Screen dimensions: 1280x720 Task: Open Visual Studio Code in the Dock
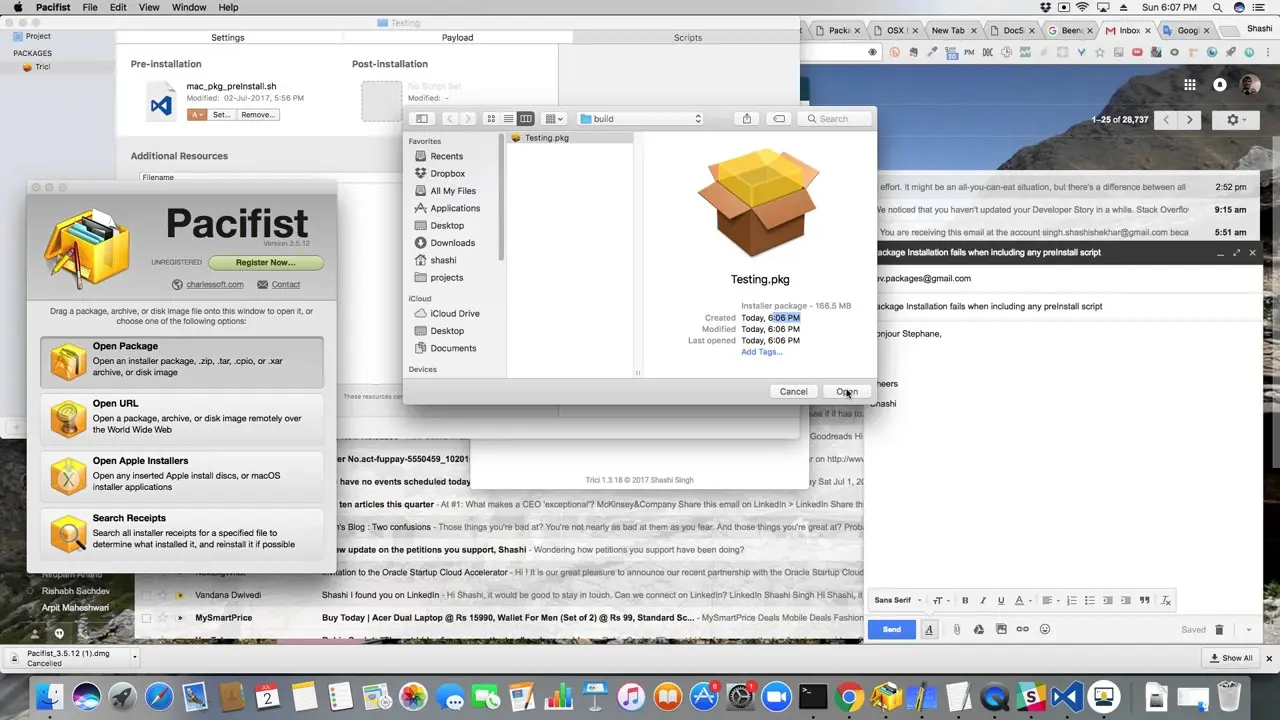click(1066, 696)
